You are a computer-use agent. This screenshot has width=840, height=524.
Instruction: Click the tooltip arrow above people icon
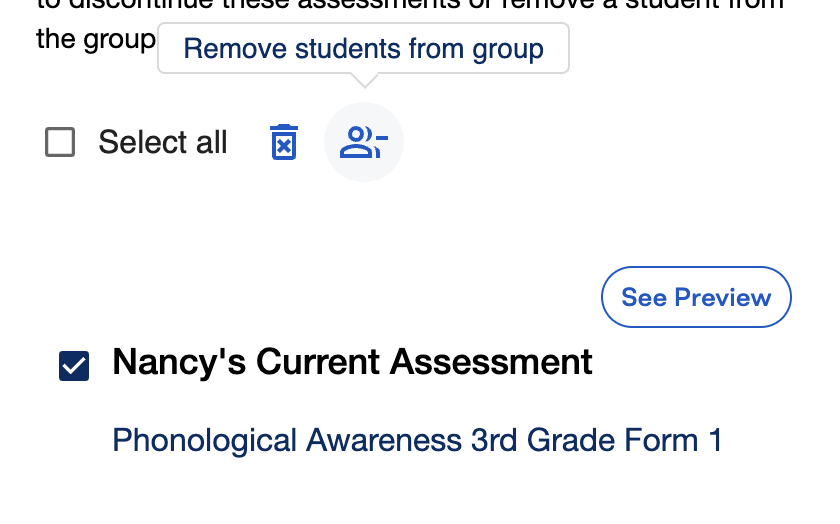coord(364,80)
